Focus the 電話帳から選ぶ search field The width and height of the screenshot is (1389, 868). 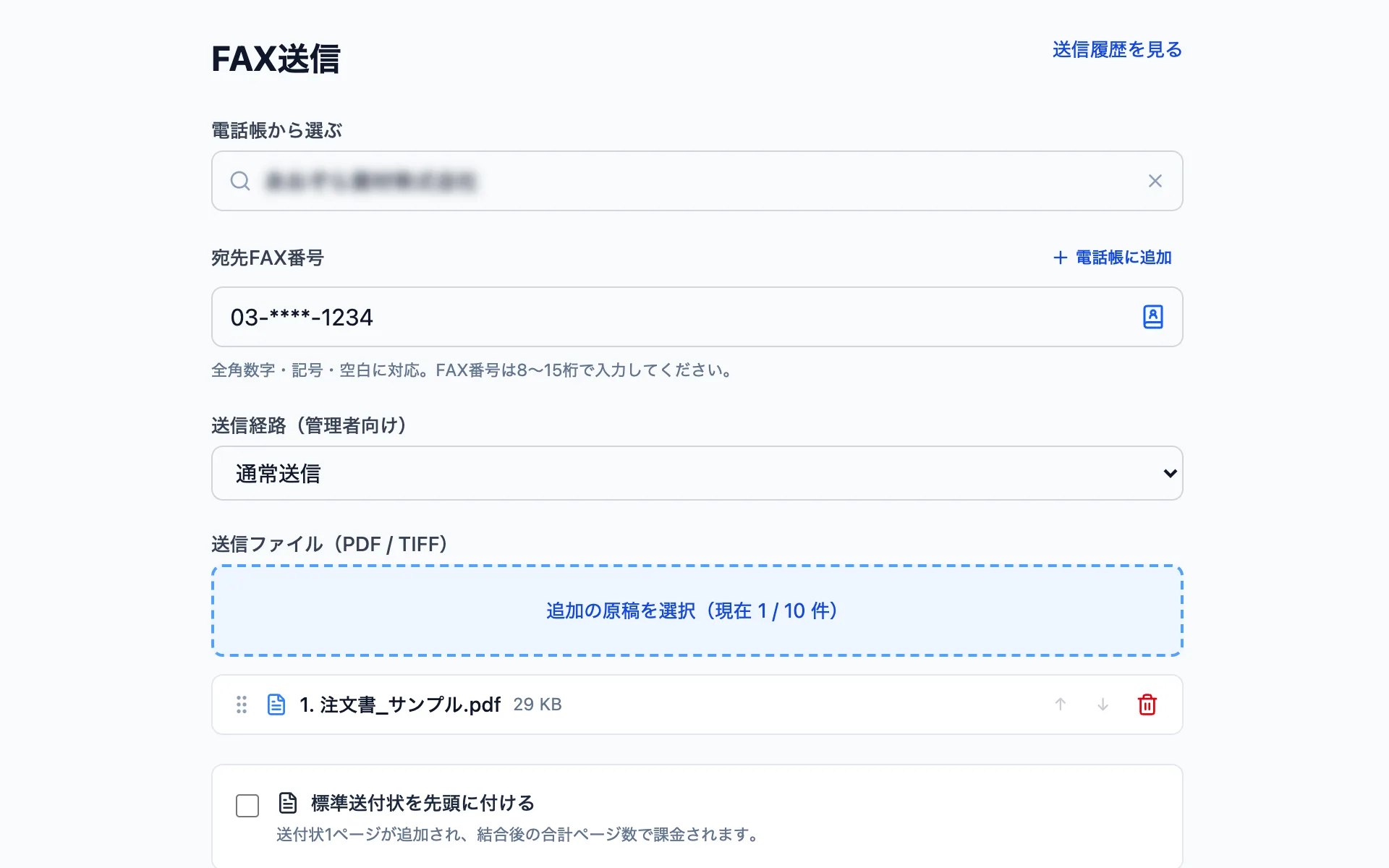pyautogui.click(x=697, y=181)
